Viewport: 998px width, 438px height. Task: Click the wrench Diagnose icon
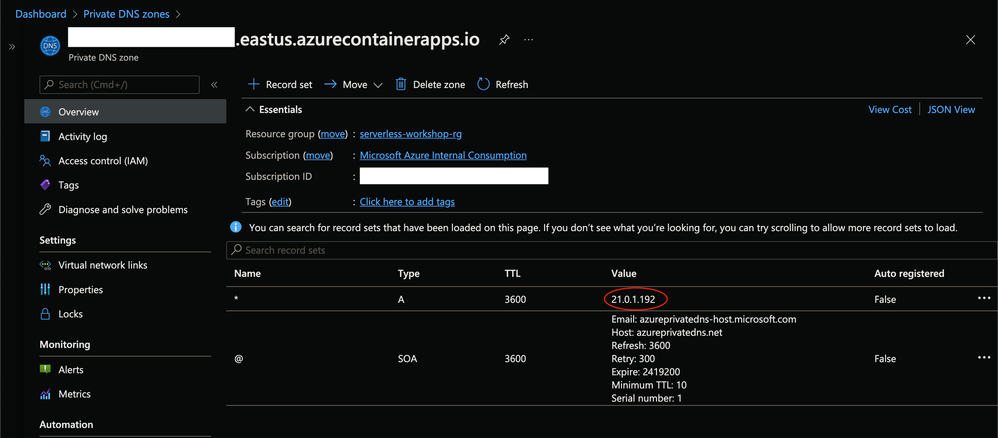45,209
